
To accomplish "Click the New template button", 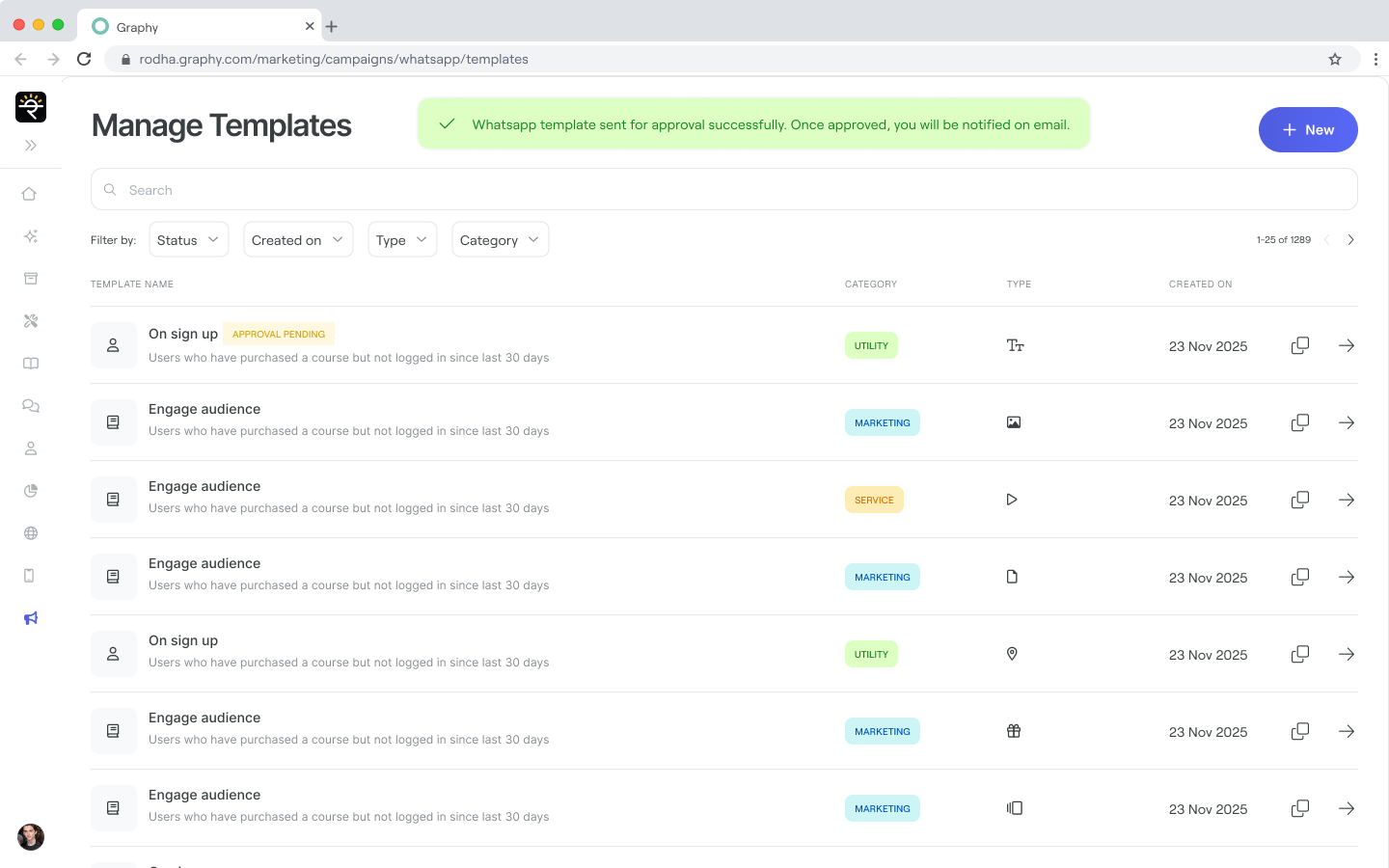I will point(1307,130).
